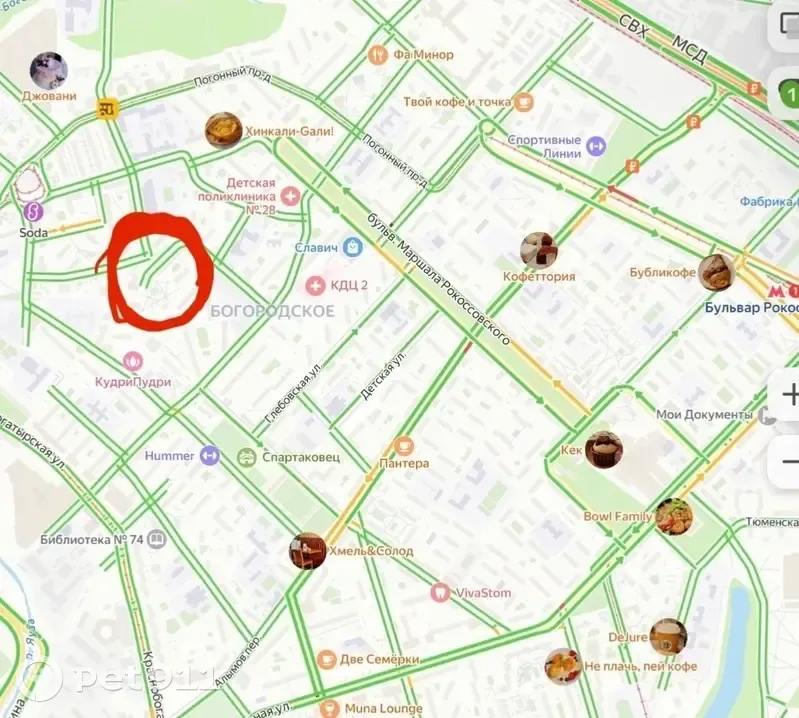Select the Твой кофе и точка cafe icon
The image size is (799, 718).
[x=524, y=102]
